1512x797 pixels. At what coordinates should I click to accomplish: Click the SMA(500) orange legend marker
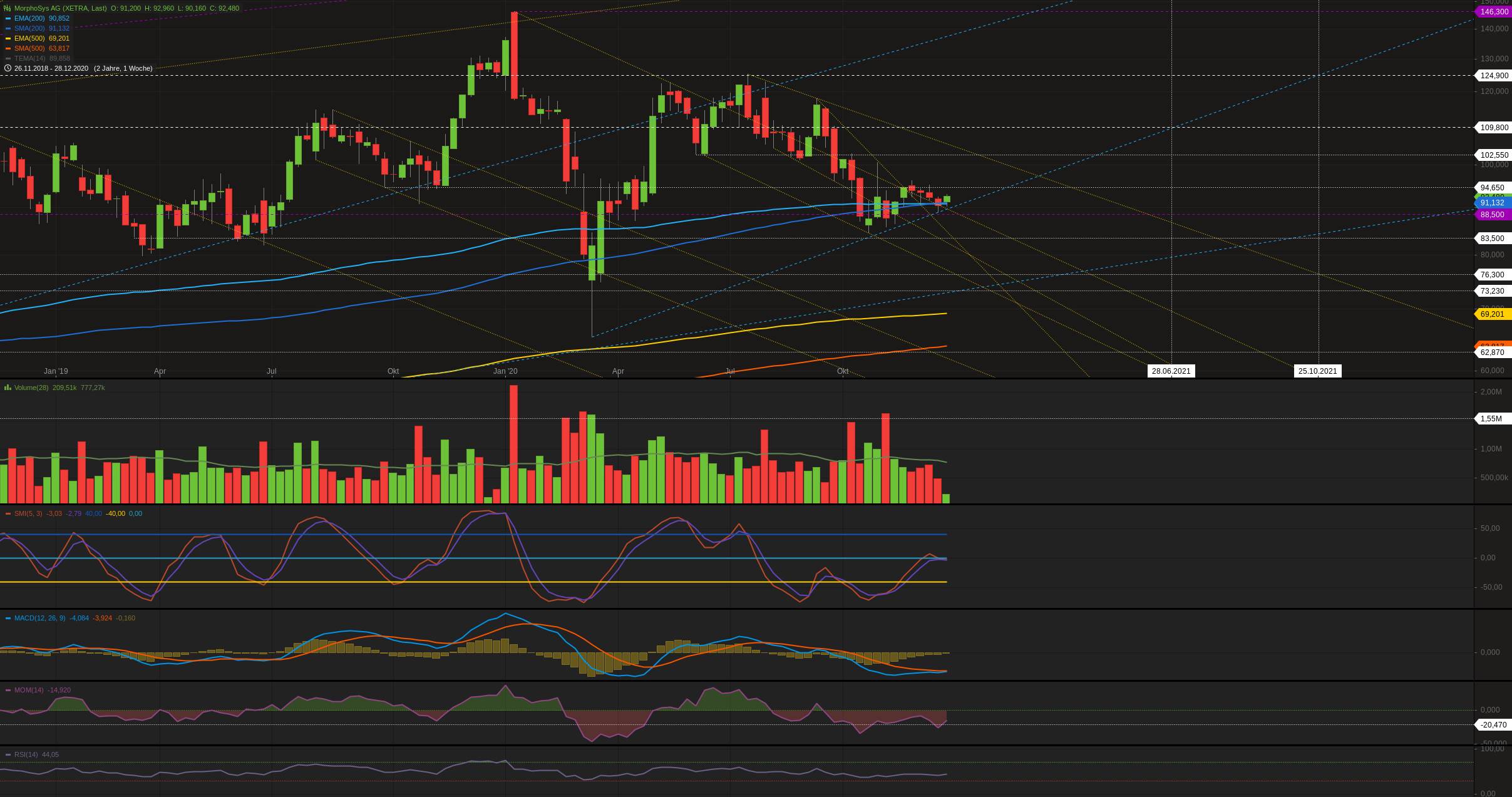(8, 49)
